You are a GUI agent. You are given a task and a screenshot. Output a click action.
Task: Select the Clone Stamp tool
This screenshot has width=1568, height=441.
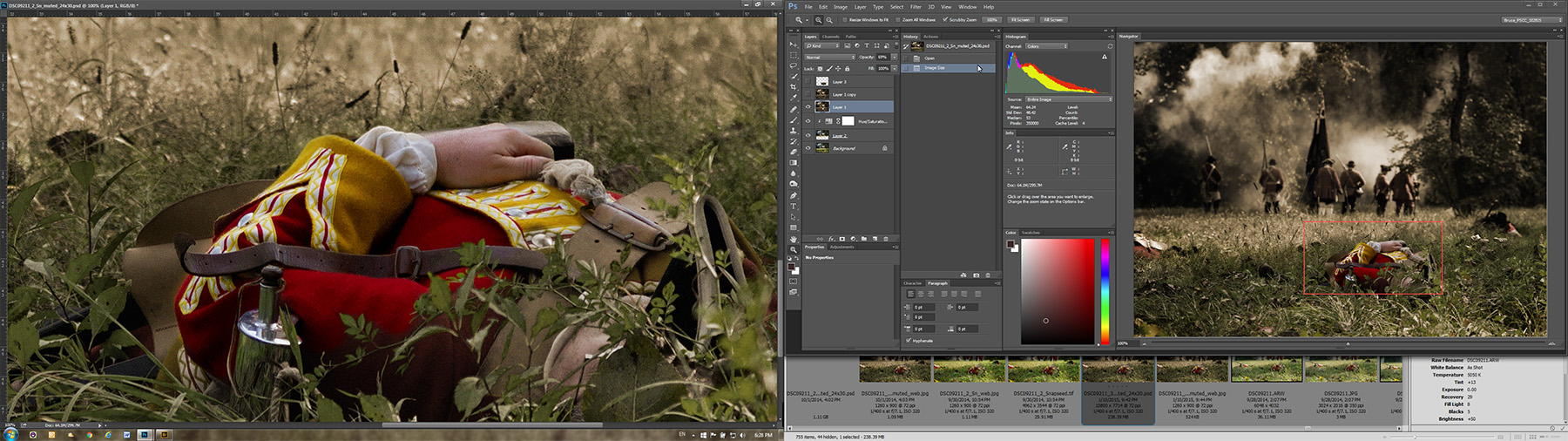tap(793, 131)
